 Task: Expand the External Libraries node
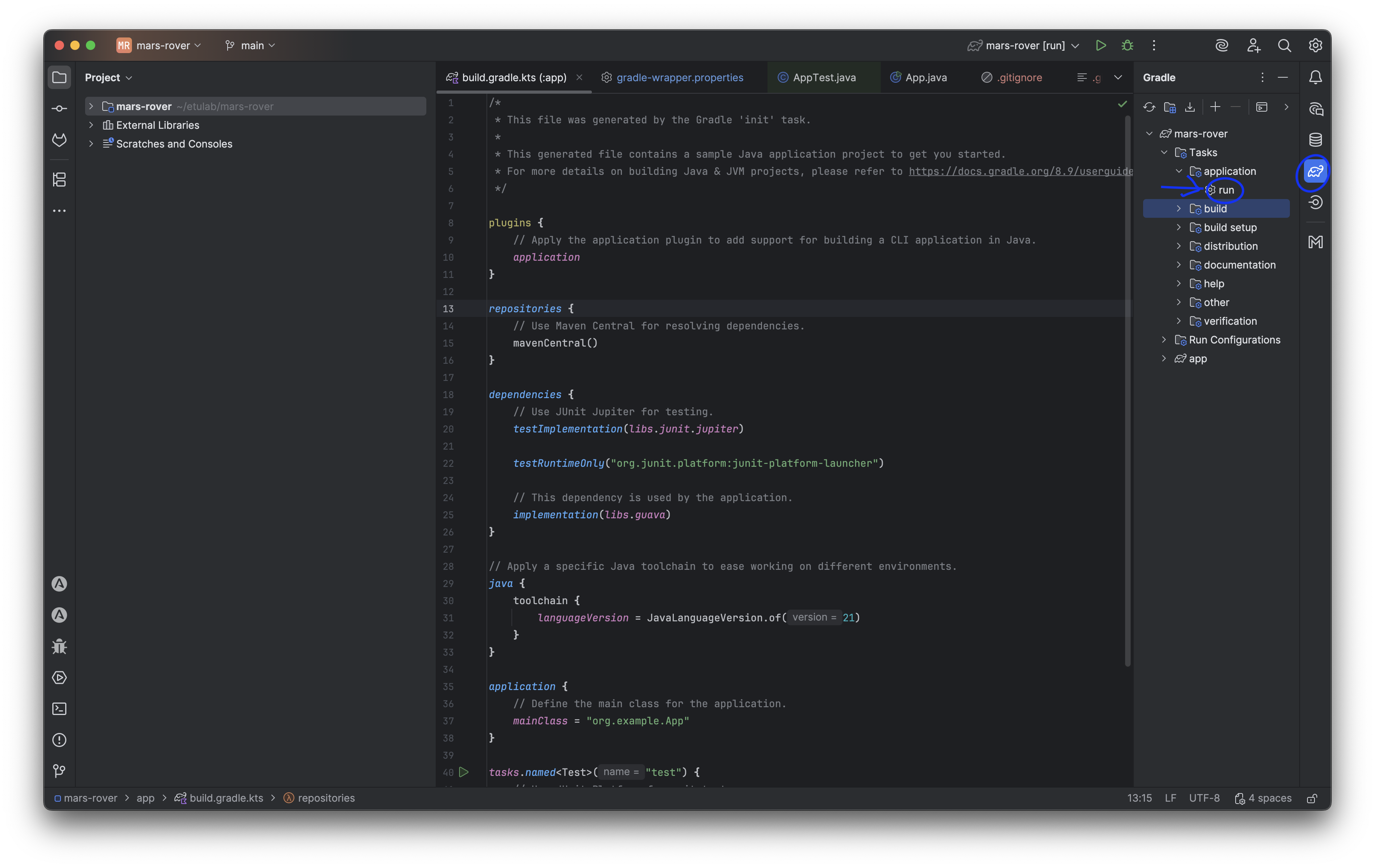(x=91, y=125)
